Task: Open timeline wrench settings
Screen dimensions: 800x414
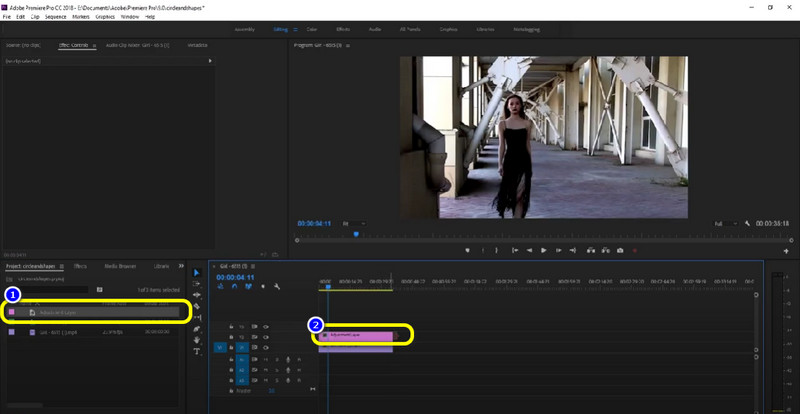Action: coord(276,287)
